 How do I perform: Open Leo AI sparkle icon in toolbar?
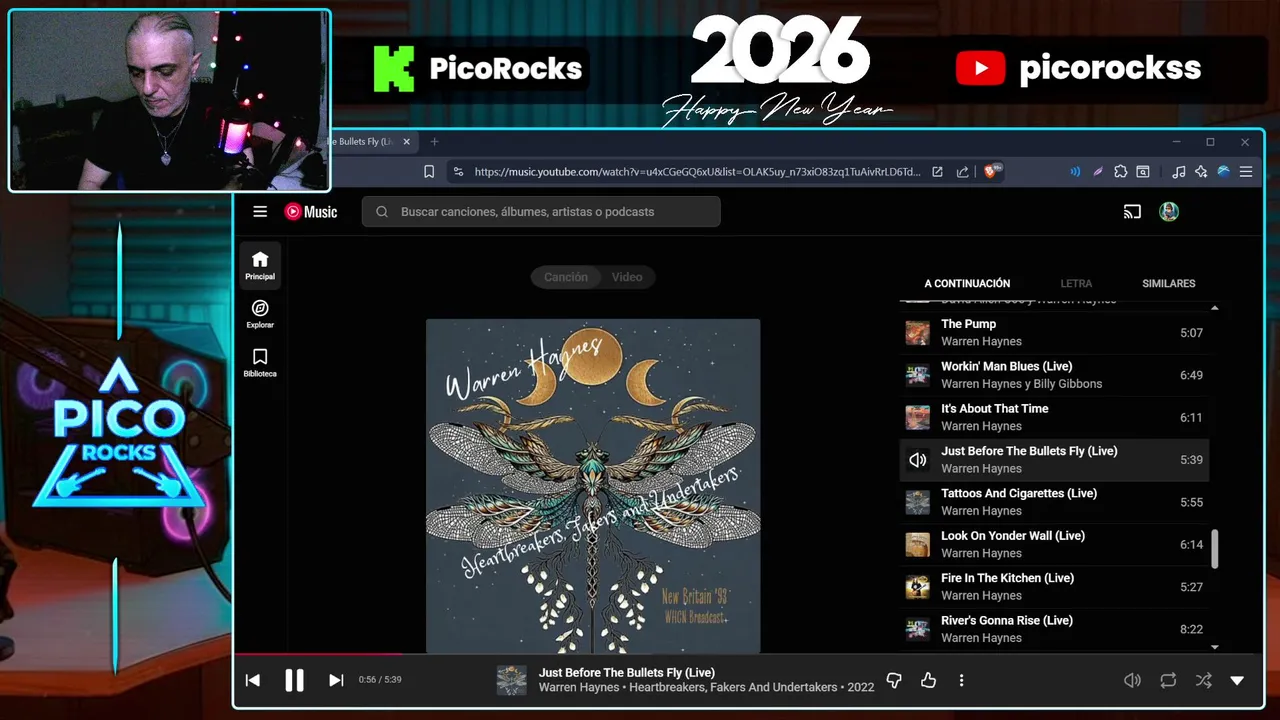(1200, 172)
